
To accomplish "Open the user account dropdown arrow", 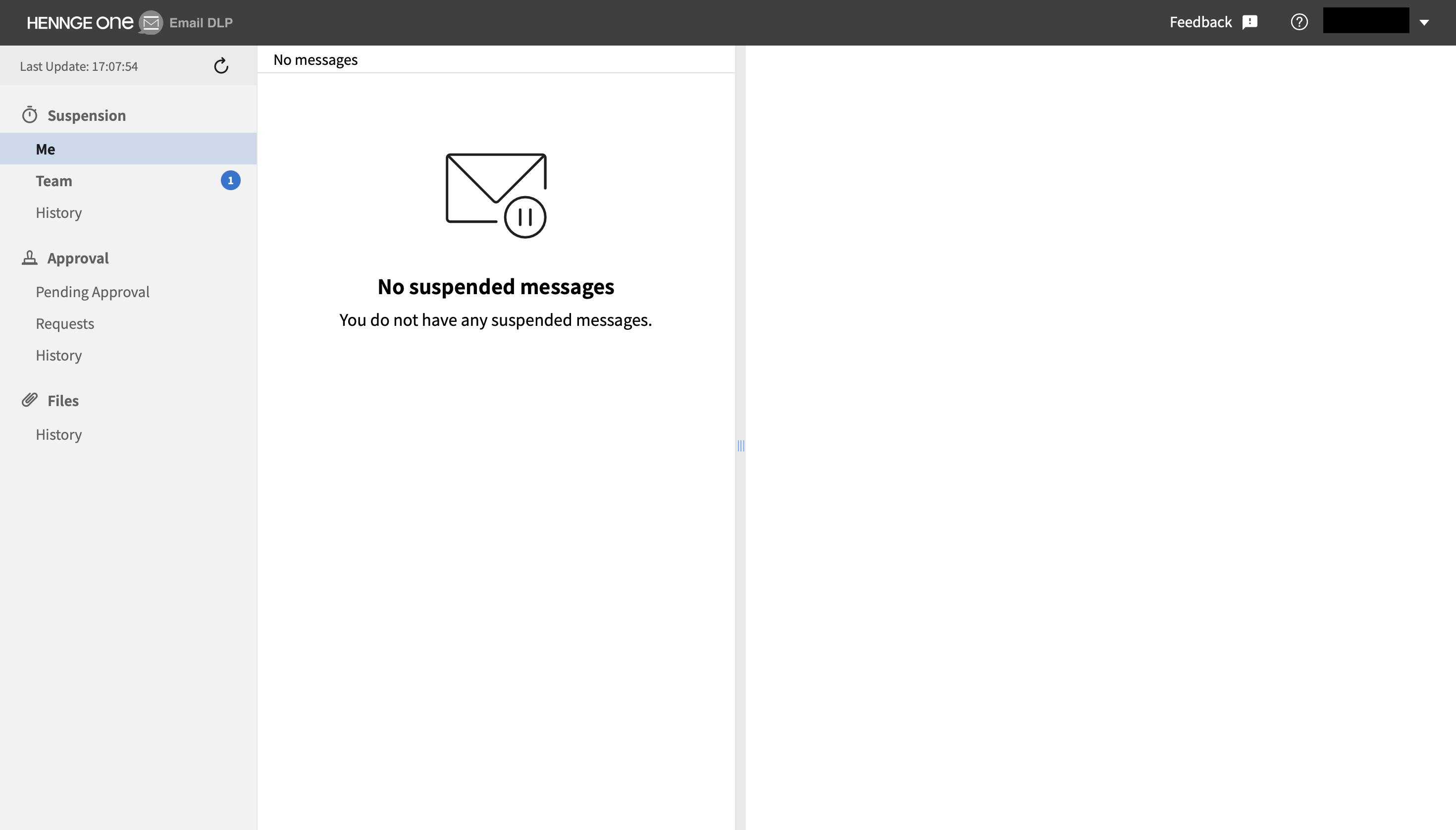I will click(x=1424, y=22).
